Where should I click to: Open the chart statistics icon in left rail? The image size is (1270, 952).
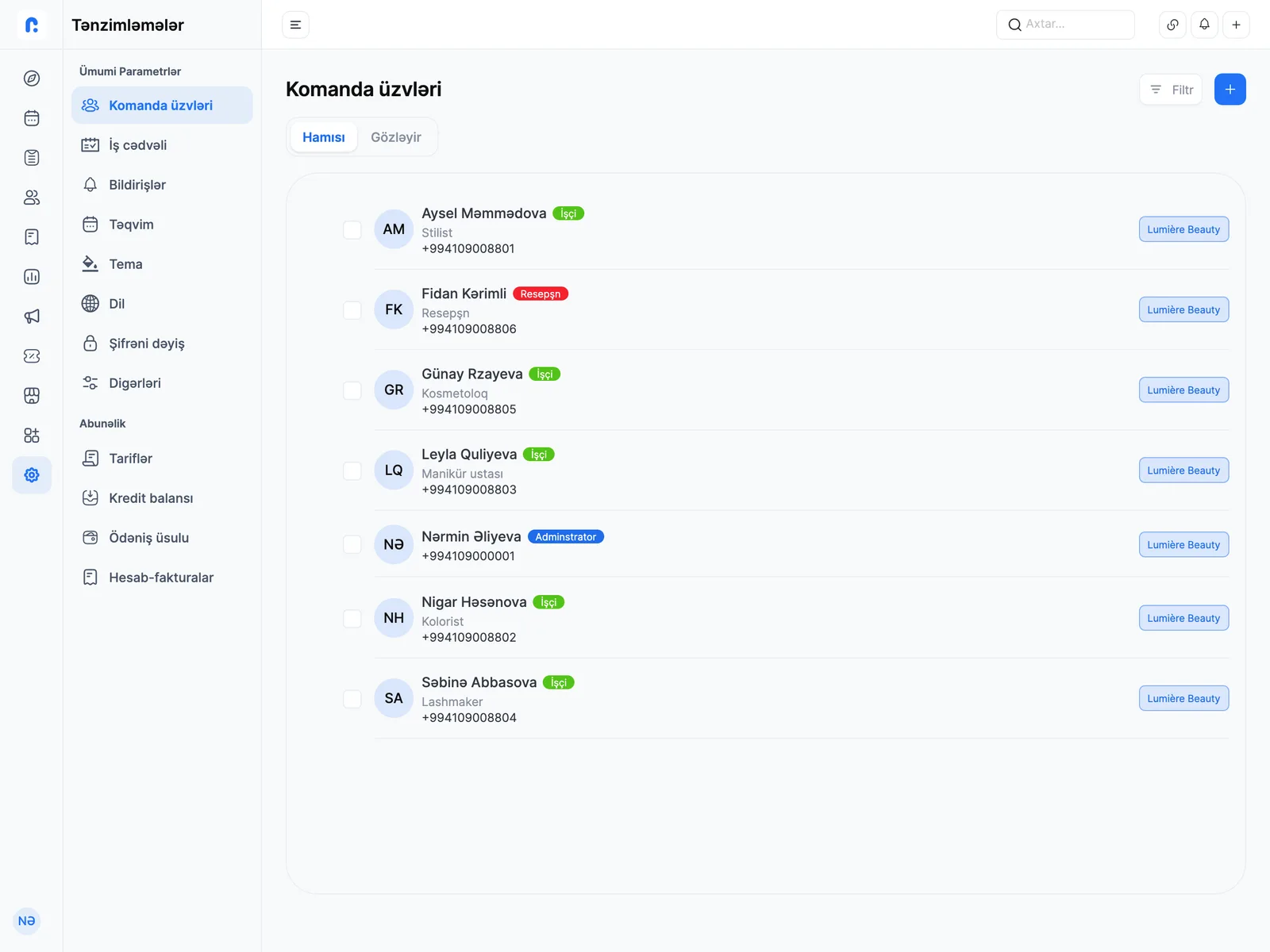(x=32, y=277)
